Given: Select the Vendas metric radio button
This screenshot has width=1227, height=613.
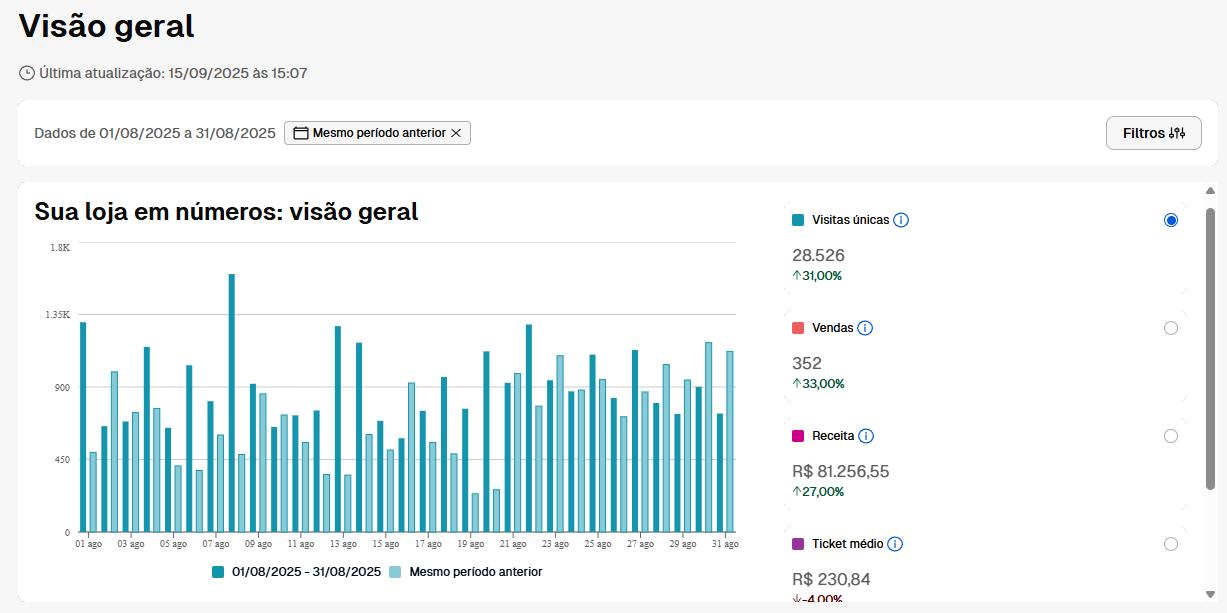Looking at the screenshot, I should click(x=1171, y=328).
